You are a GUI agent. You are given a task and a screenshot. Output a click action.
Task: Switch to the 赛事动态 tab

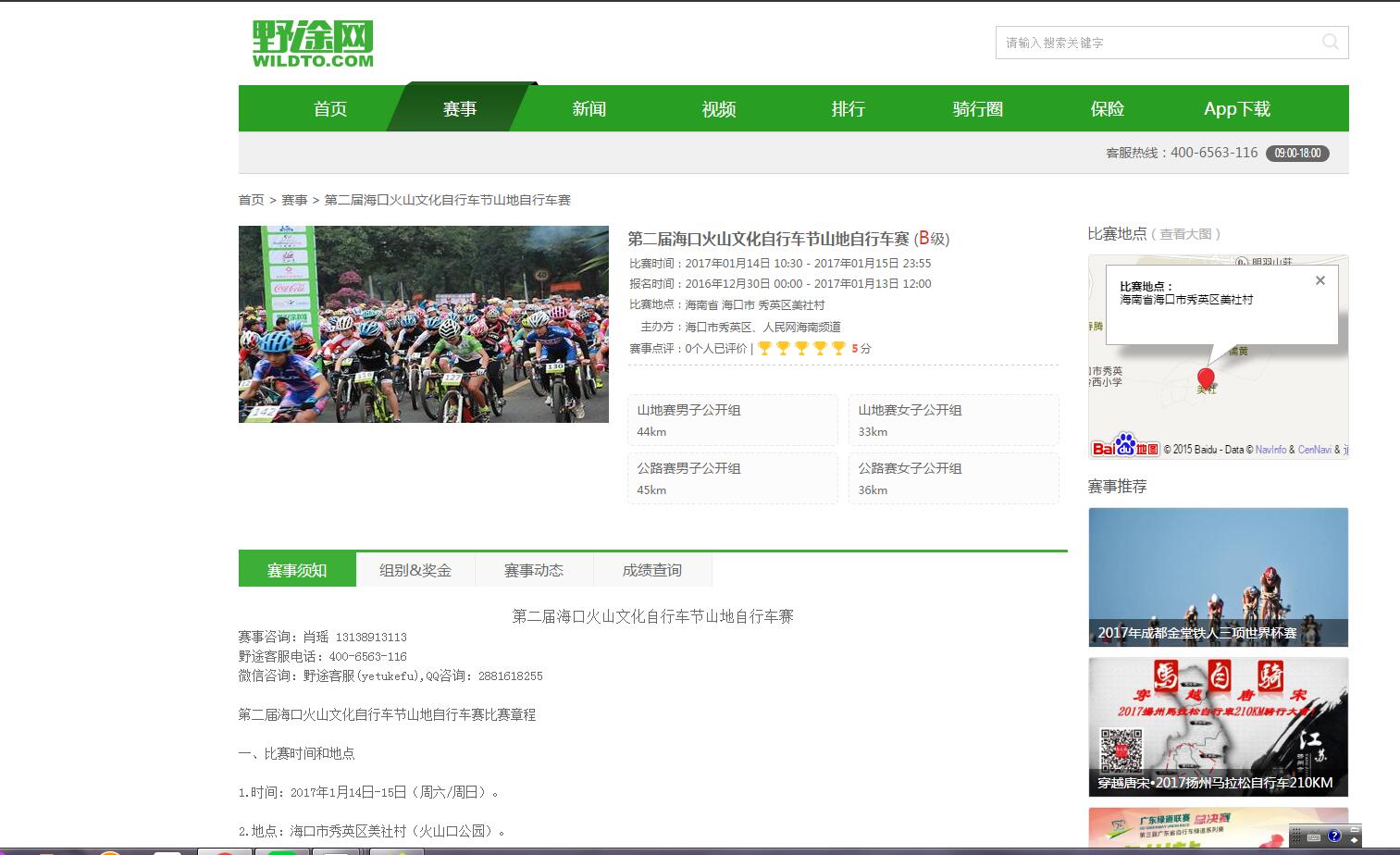[x=534, y=570]
